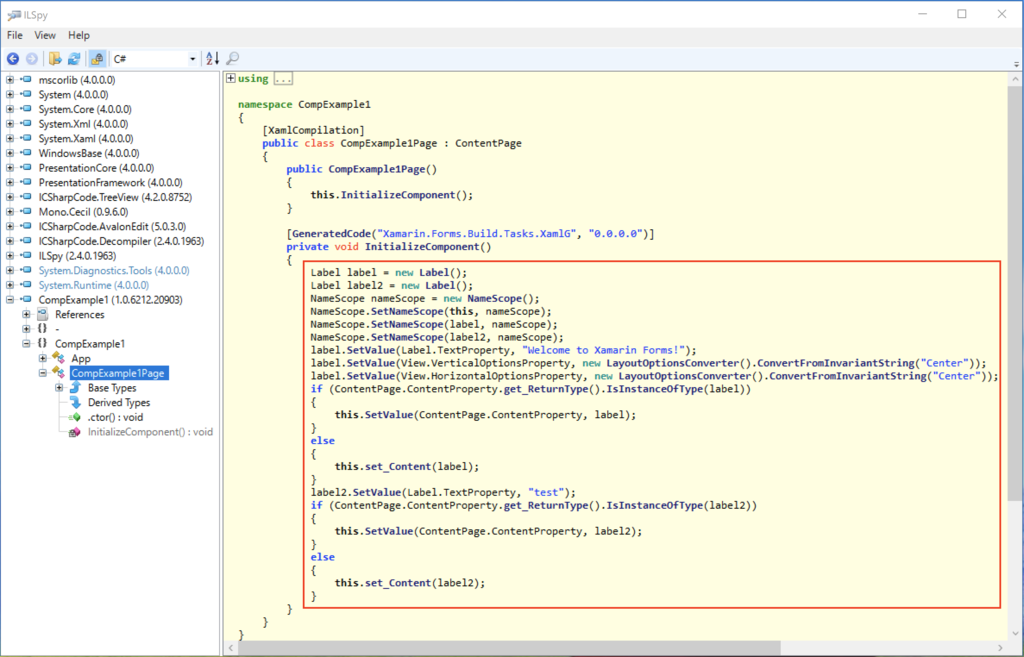Click the .ctor method icon
Viewport: 1024px width, 657px height.
[x=74, y=417]
